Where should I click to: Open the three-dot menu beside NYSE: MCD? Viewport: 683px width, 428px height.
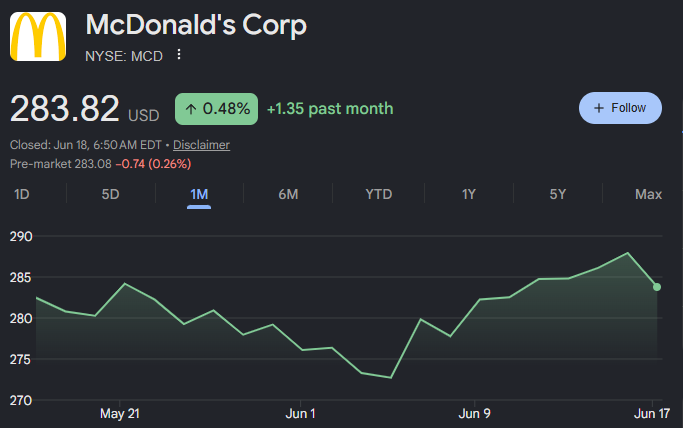(x=179, y=55)
